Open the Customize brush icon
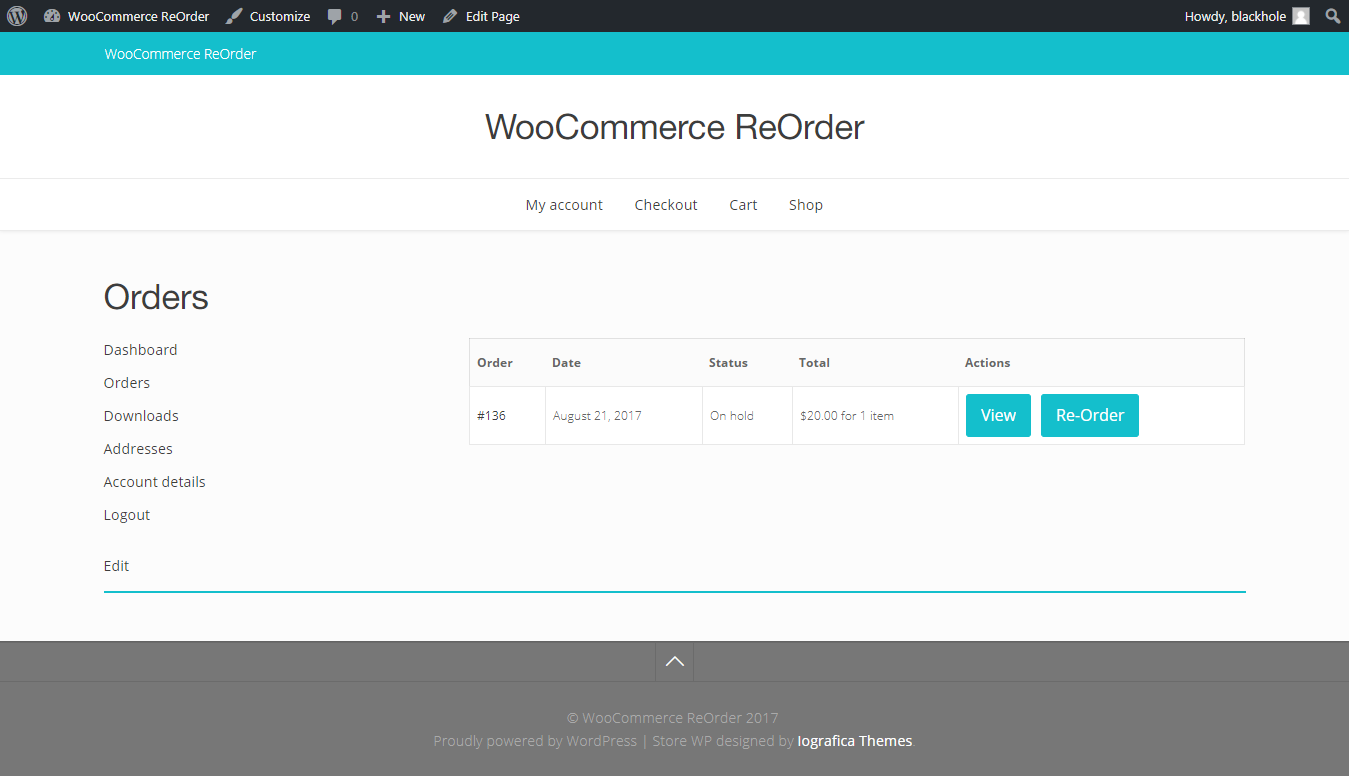1349x776 pixels. (x=233, y=16)
